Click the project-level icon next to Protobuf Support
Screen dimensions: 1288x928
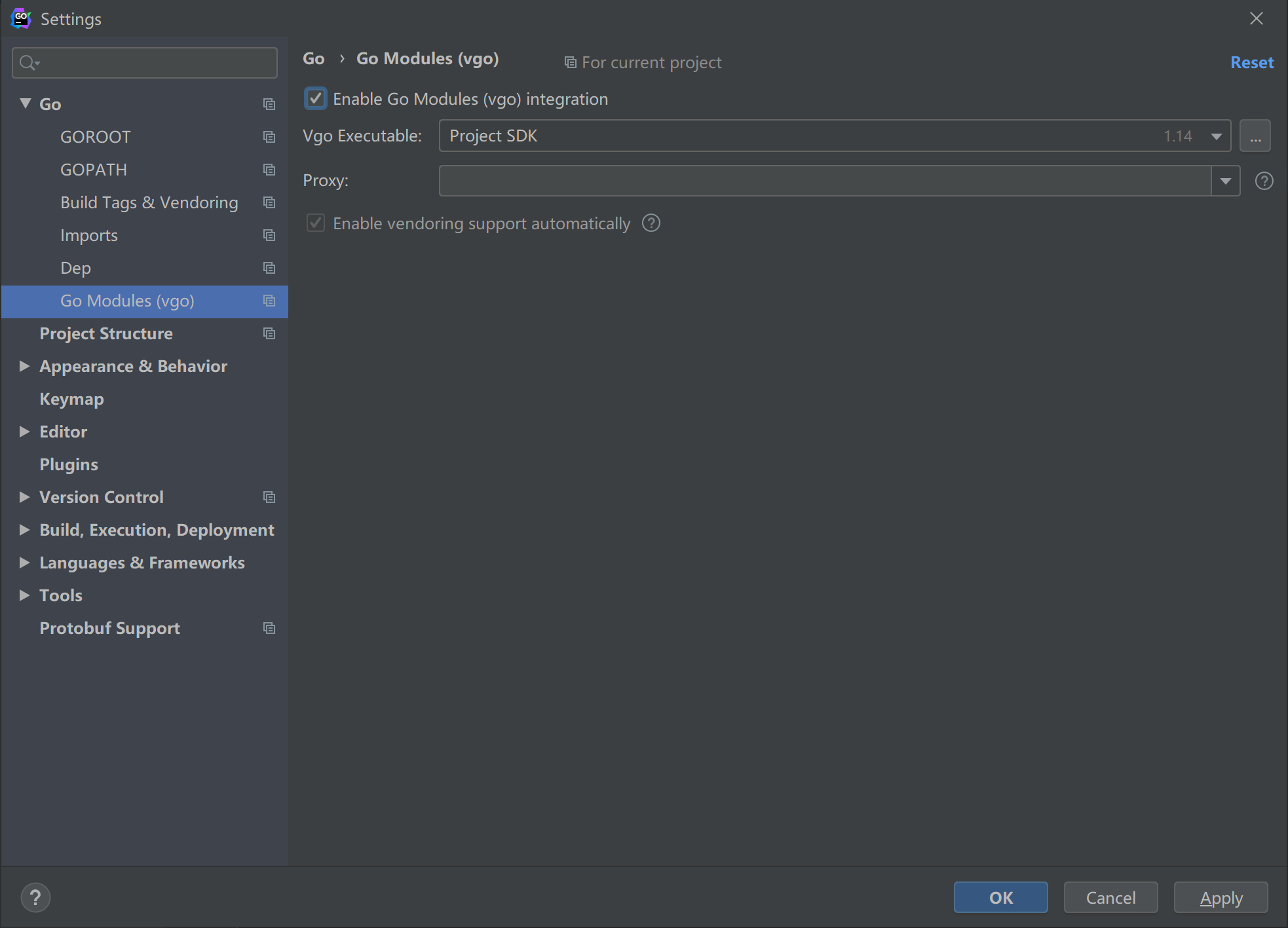tap(269, 628)
